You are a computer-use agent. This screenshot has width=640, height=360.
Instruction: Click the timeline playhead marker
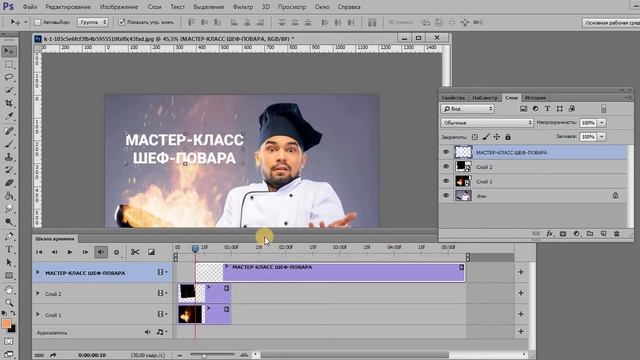click(195, 248)
